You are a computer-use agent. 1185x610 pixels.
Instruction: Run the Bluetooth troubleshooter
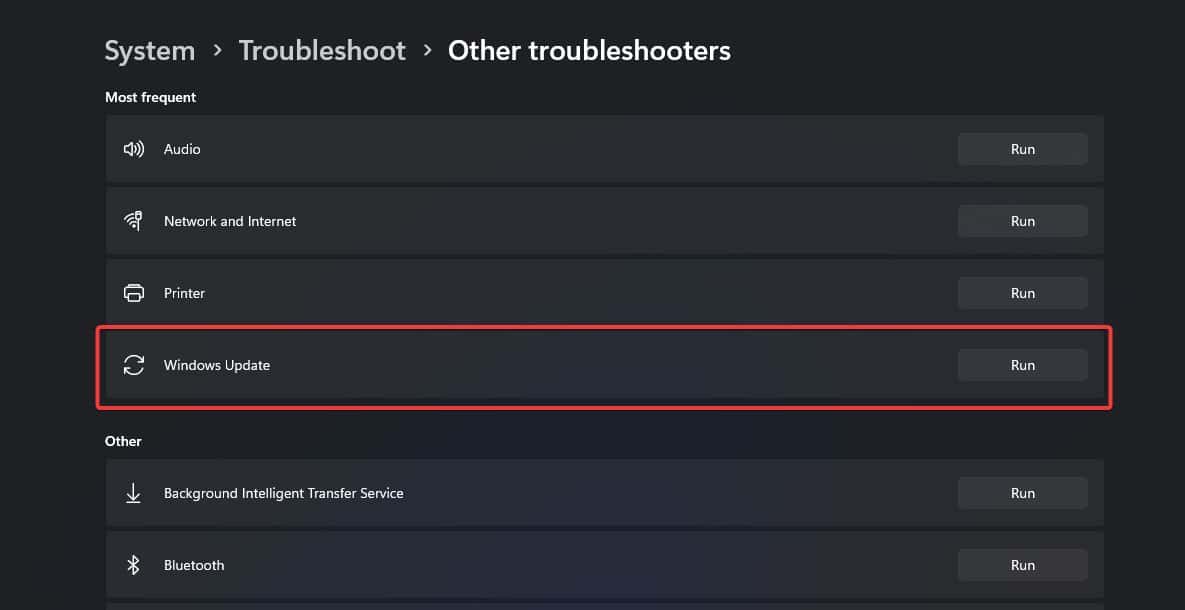coord(1023,565)
